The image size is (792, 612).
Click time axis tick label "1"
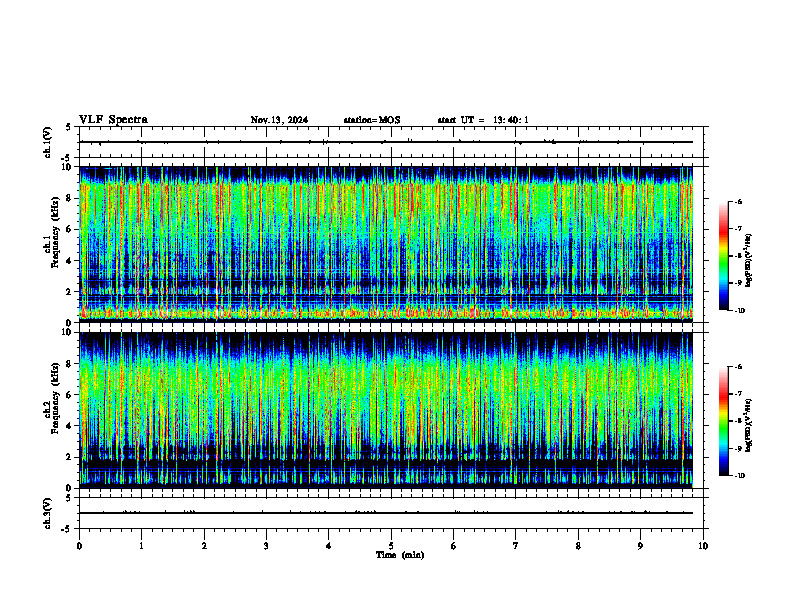click(x=141, y=546)
